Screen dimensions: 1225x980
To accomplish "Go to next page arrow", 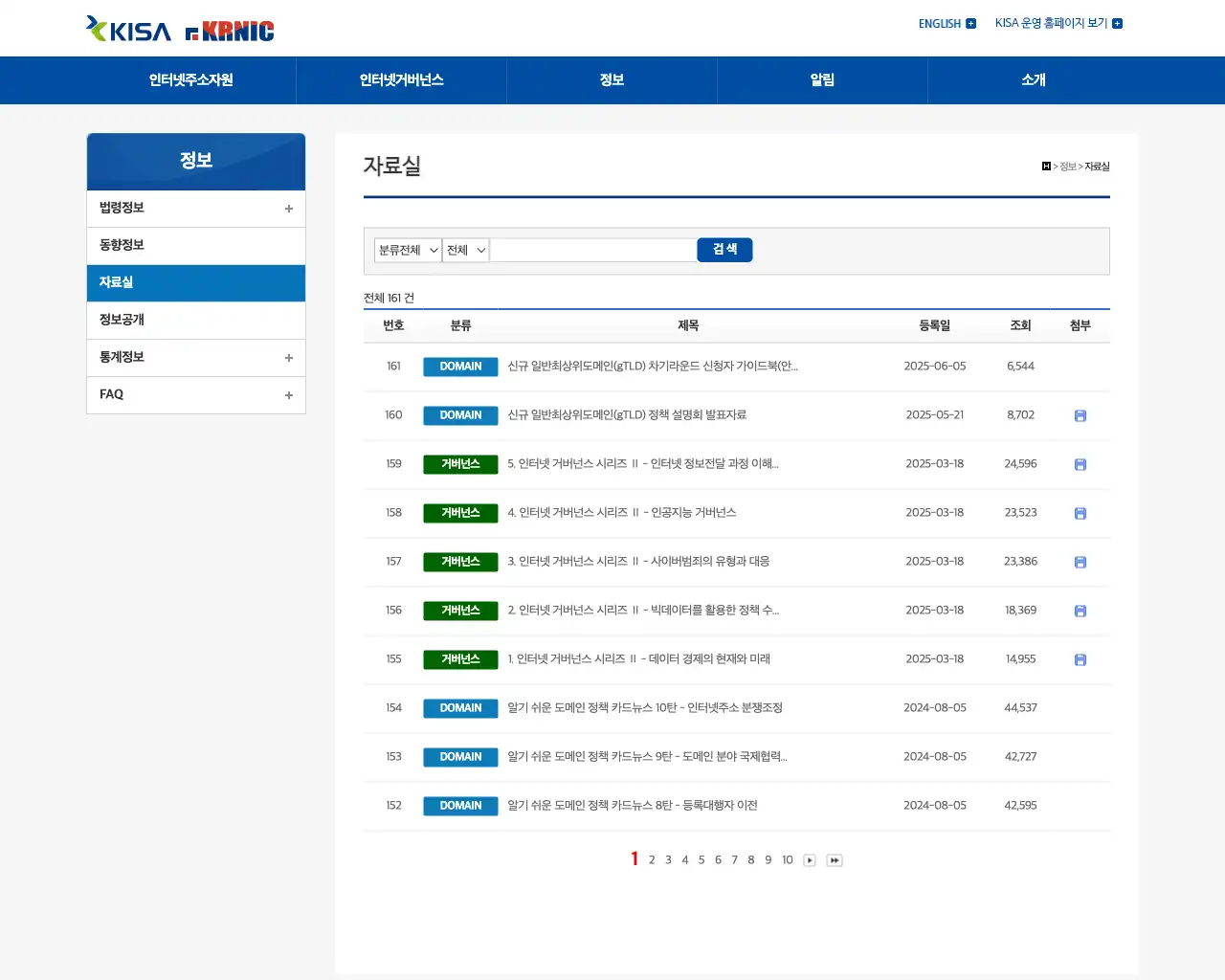I will (x=810, y=860).
